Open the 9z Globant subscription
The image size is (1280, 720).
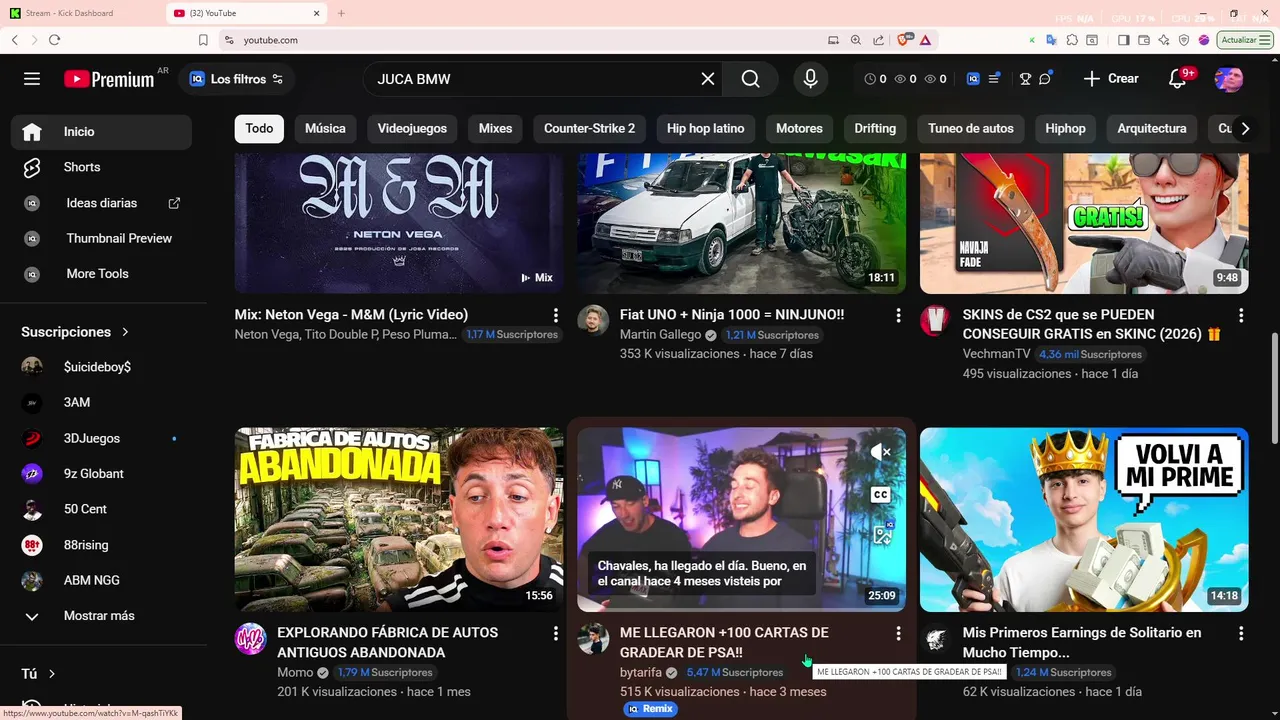coord(102,474)
